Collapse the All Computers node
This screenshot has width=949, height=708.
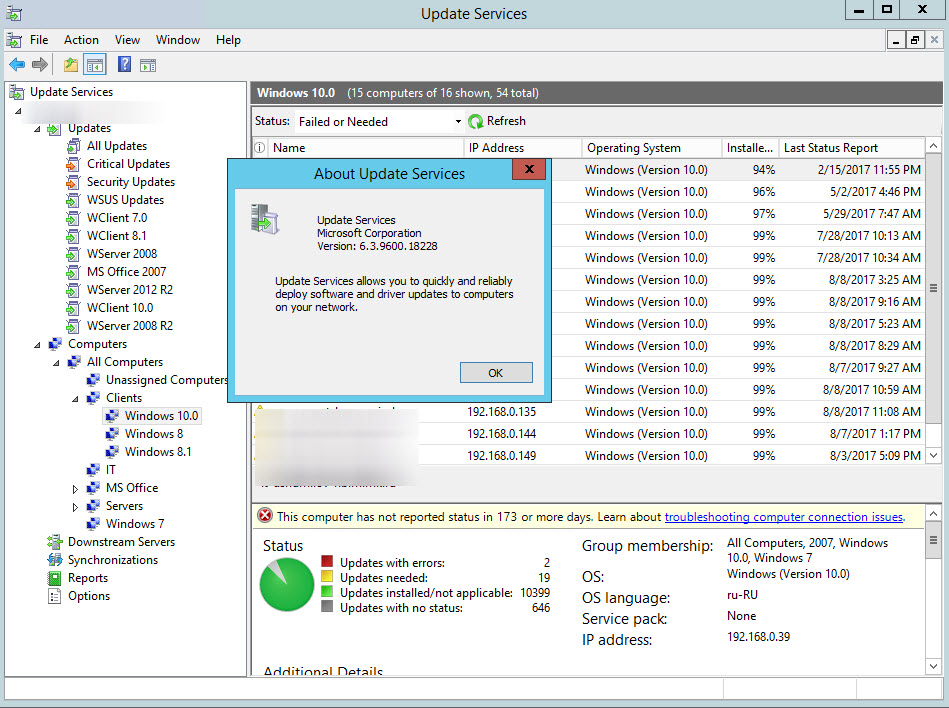click(56, 363)
